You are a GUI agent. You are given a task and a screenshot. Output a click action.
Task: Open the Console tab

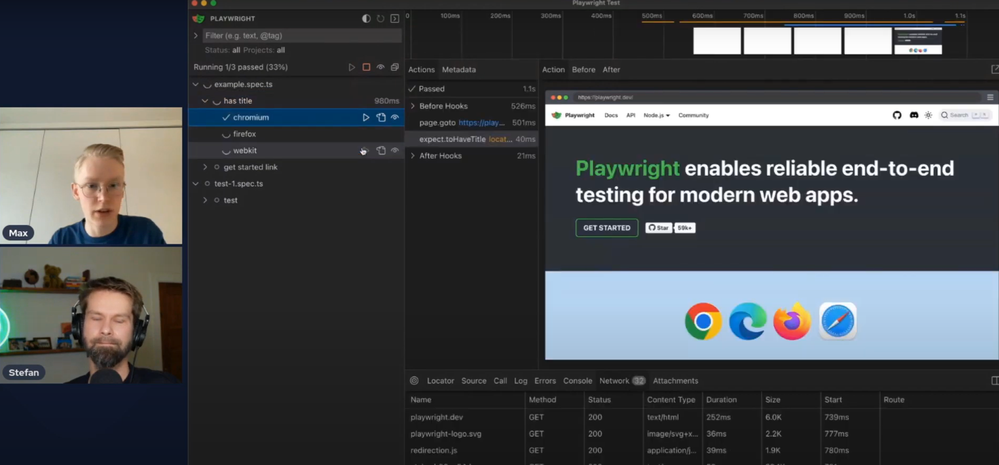(x=578, y=381)
